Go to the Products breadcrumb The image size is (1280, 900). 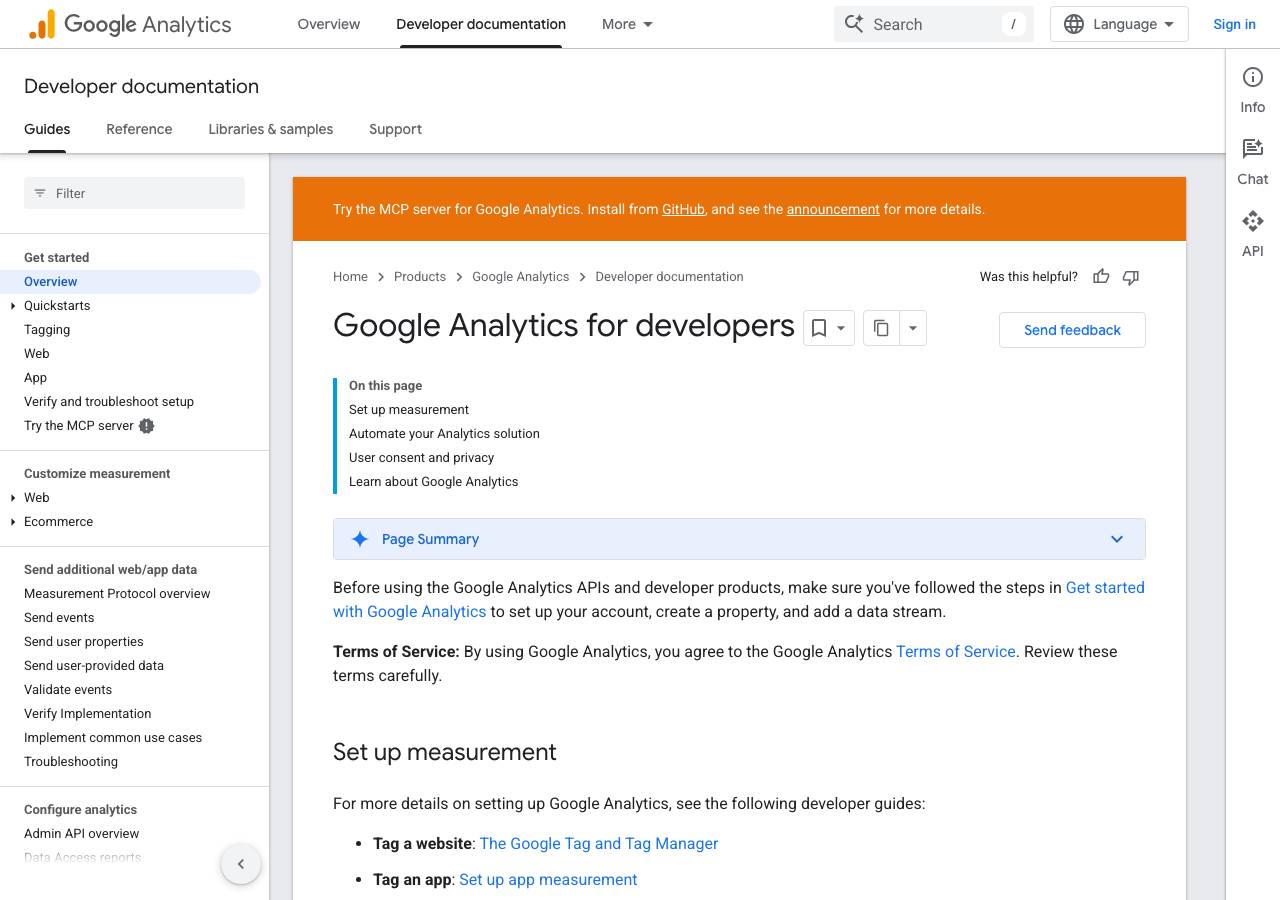420,277
